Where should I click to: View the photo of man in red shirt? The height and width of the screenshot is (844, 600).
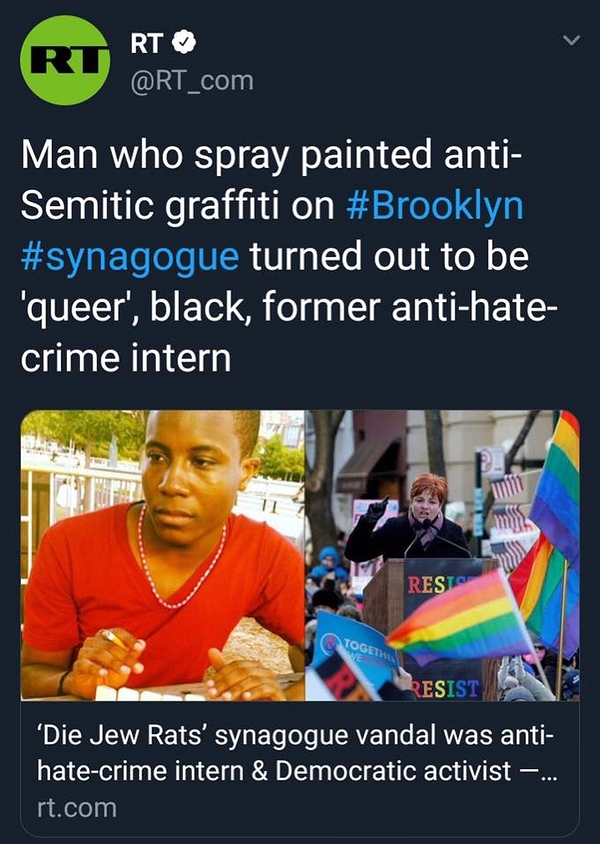tap(163, 555)
